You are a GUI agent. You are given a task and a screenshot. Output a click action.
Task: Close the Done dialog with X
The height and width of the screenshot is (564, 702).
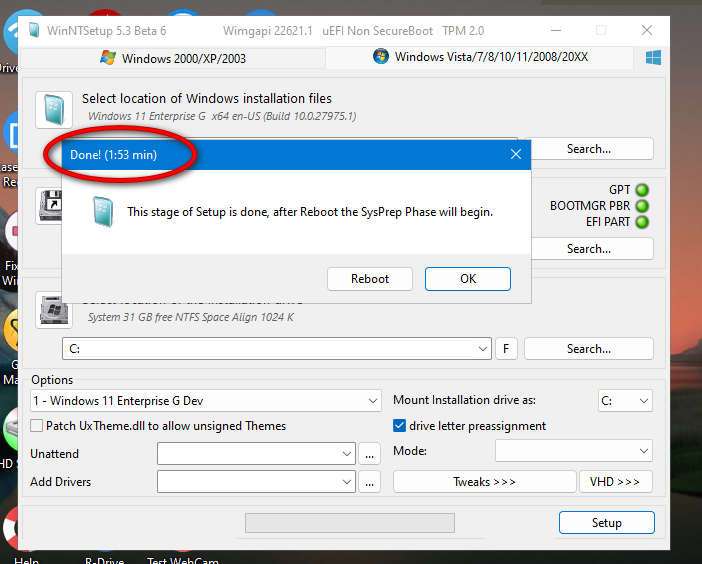pos(516,154)
